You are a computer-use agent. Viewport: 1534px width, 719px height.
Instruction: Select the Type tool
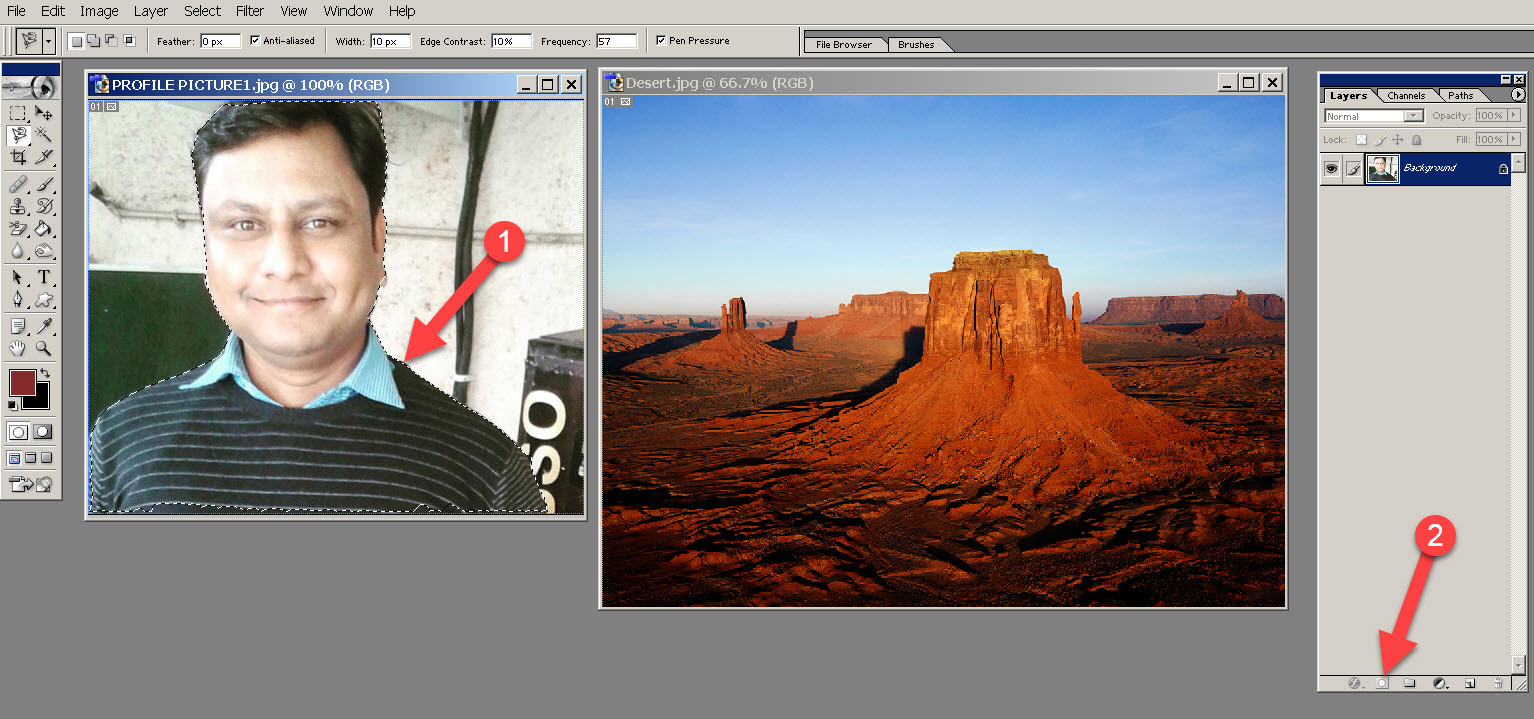tap(44, 278)
